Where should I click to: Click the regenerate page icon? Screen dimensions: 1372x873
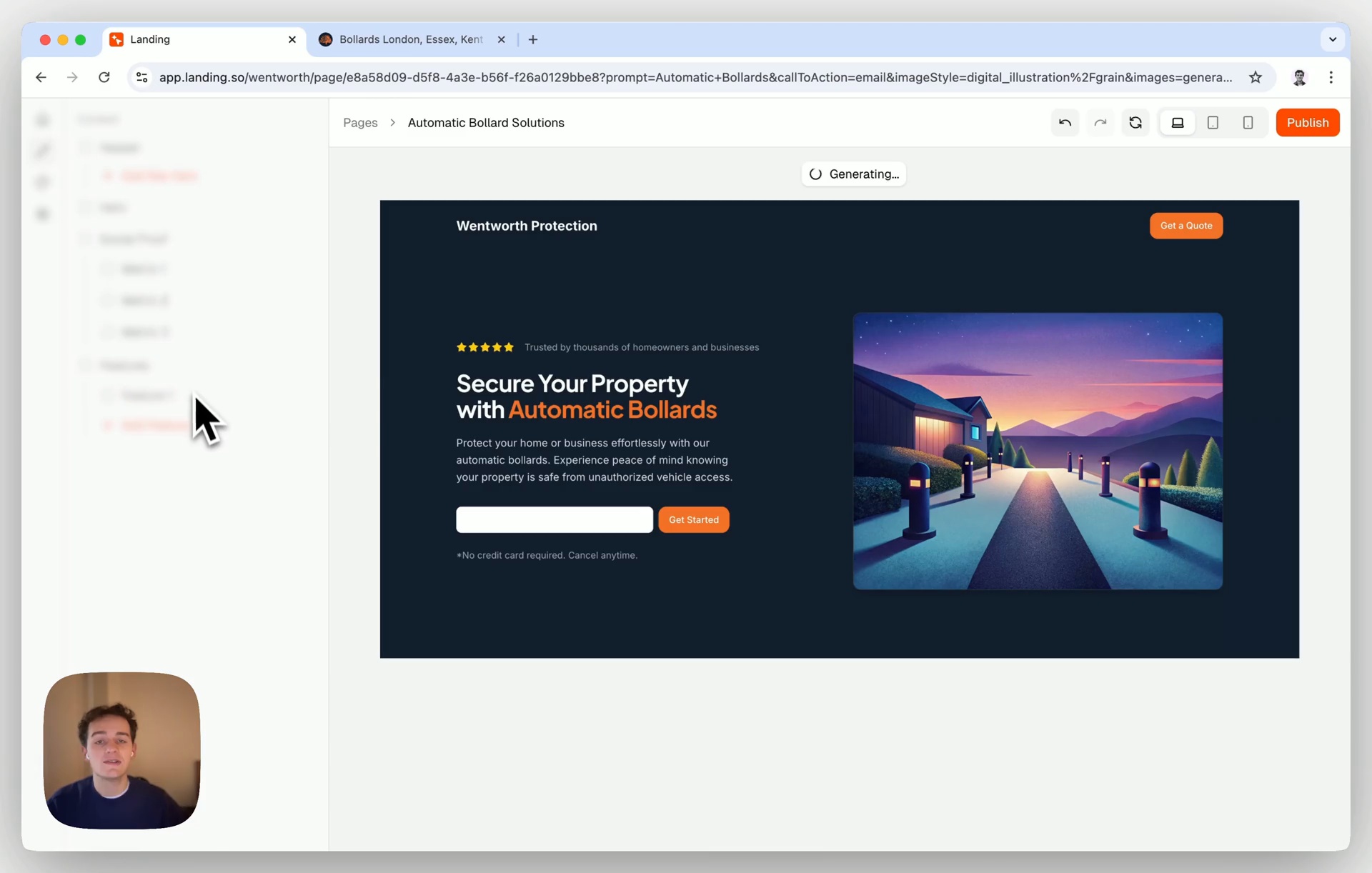(1135, 123)
